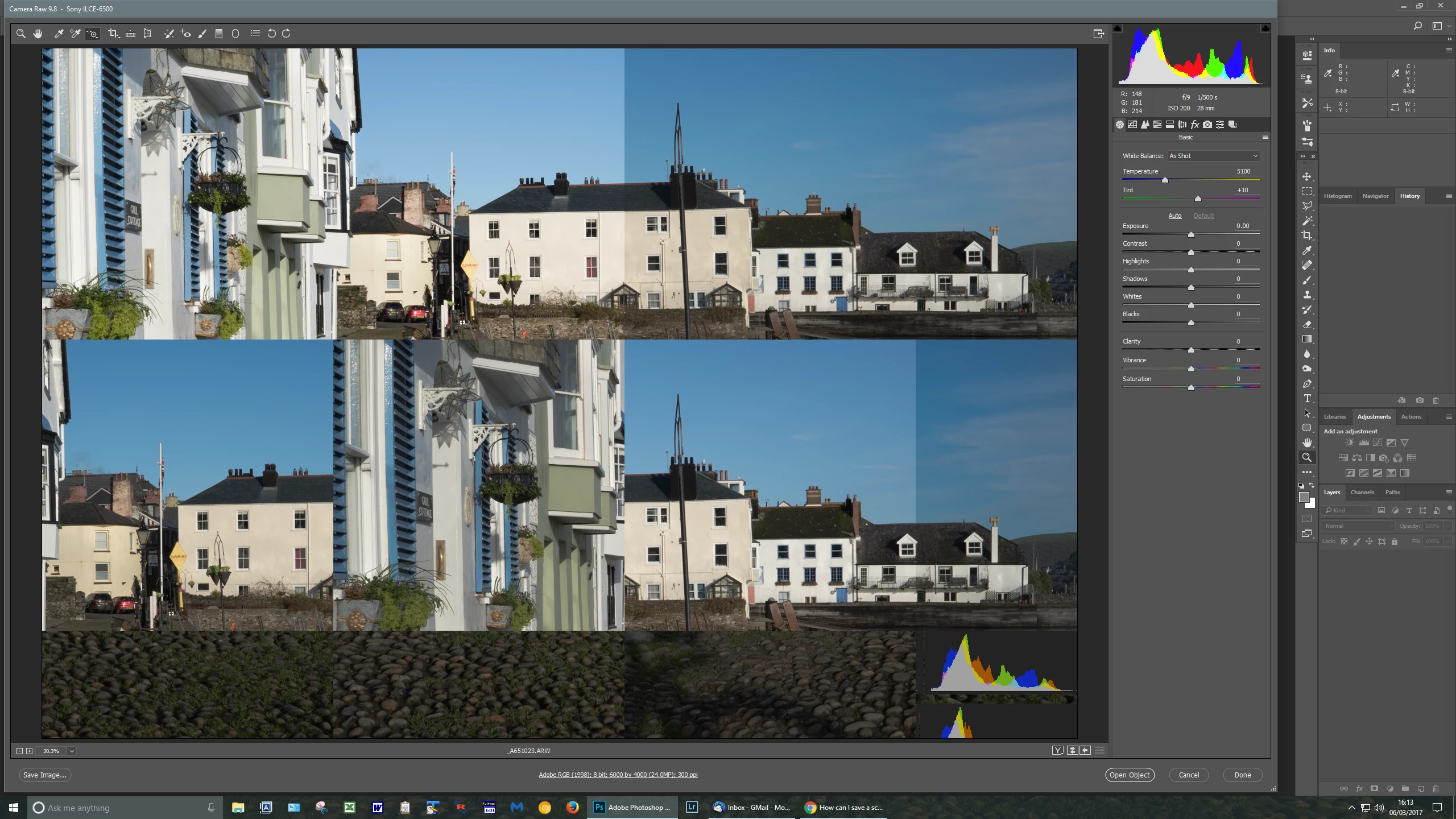Open workflow options Adobe RGB link
Viewport: 1456px width, 819px height.
tap(618, 775)
